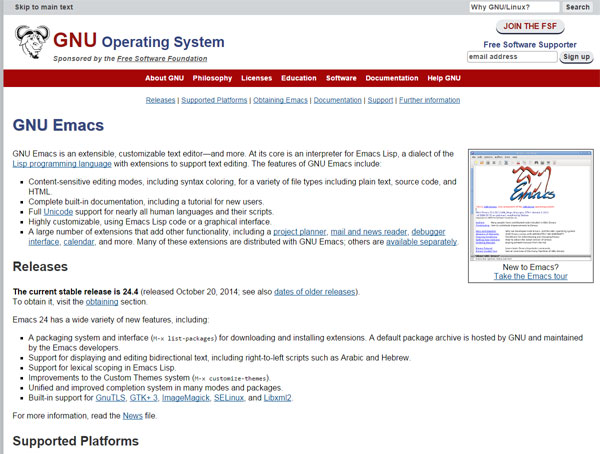This screenshot has height=454, width=600.
Task: Open the available separately link
Action: click(421, 242)
